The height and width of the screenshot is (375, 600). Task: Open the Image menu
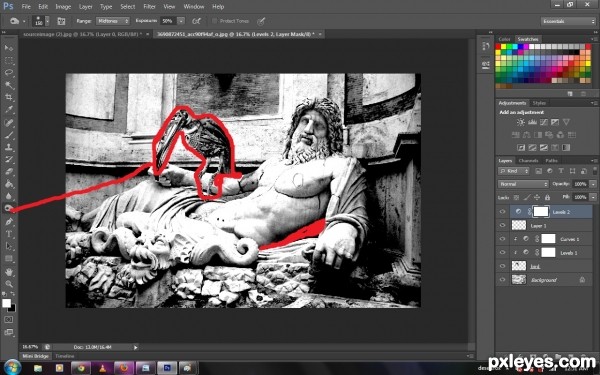pos(63,7)
